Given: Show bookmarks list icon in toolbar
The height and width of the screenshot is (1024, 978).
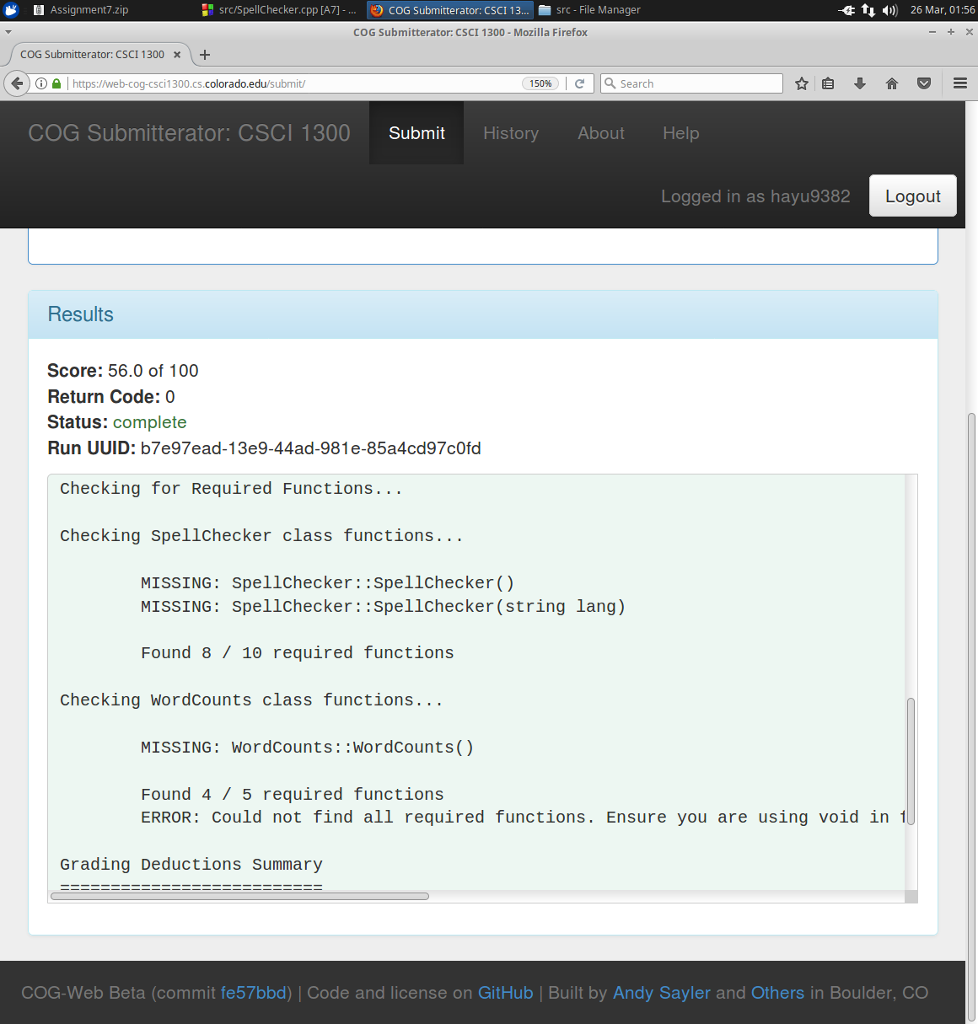Looking at the screenshot, I should point(828,84).
